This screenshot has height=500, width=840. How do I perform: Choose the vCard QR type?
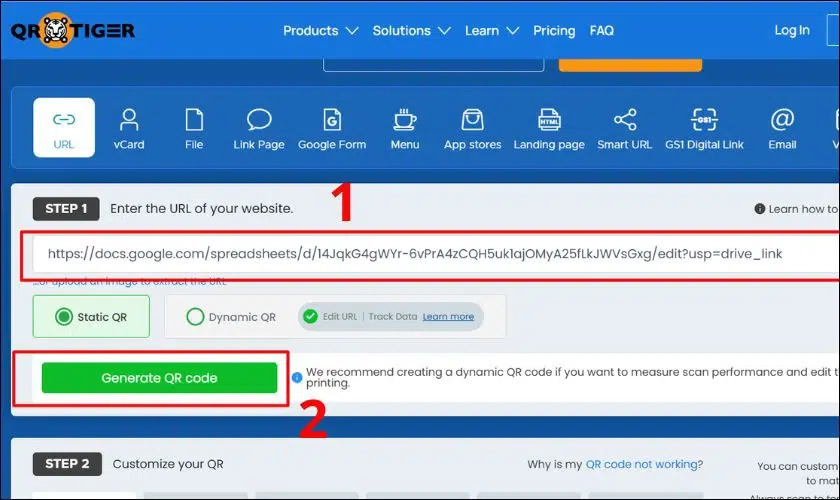point(129,129)
